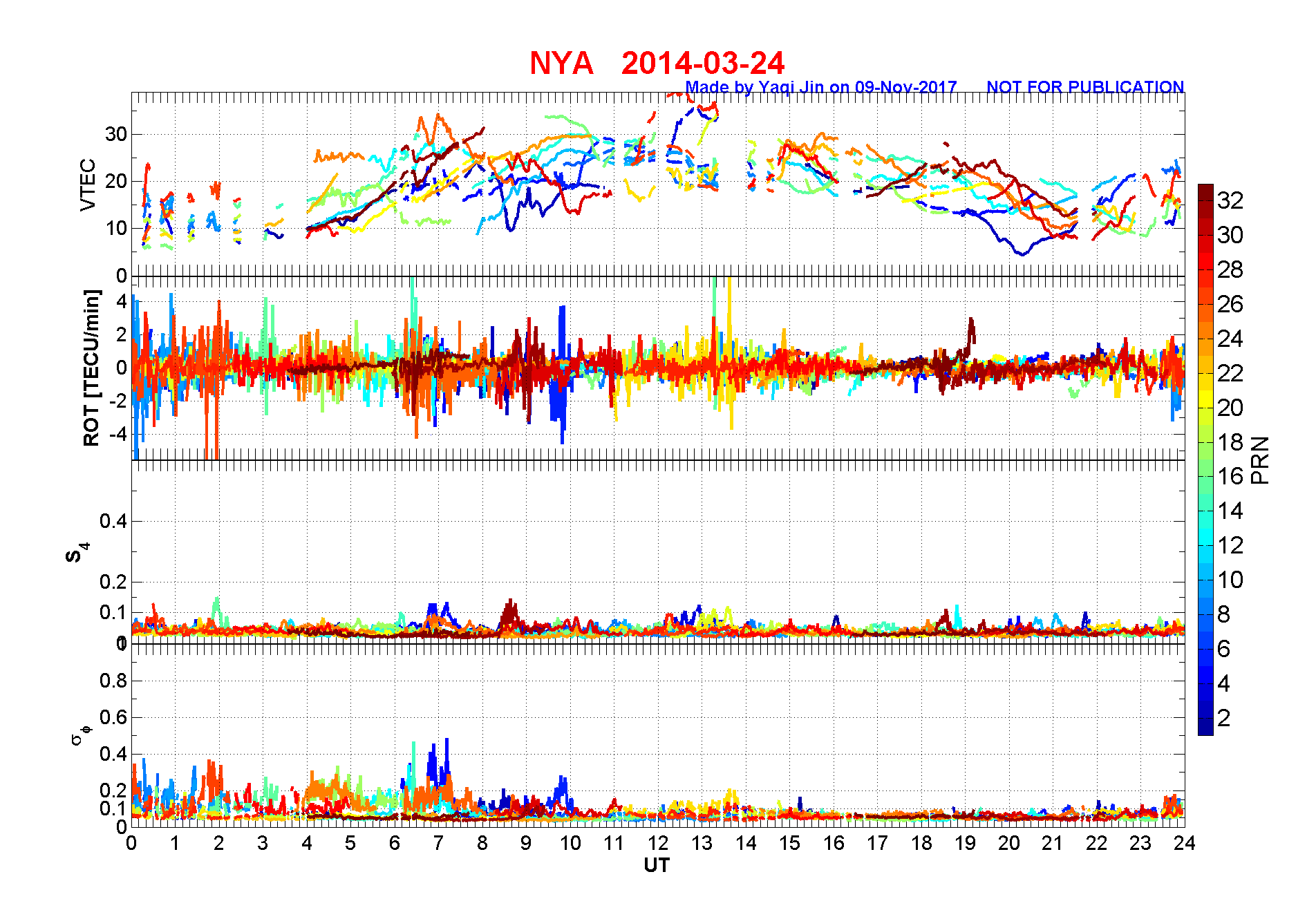Click the "UT" x-axis label
The image size is (1316, 919).
coord(657,865)
